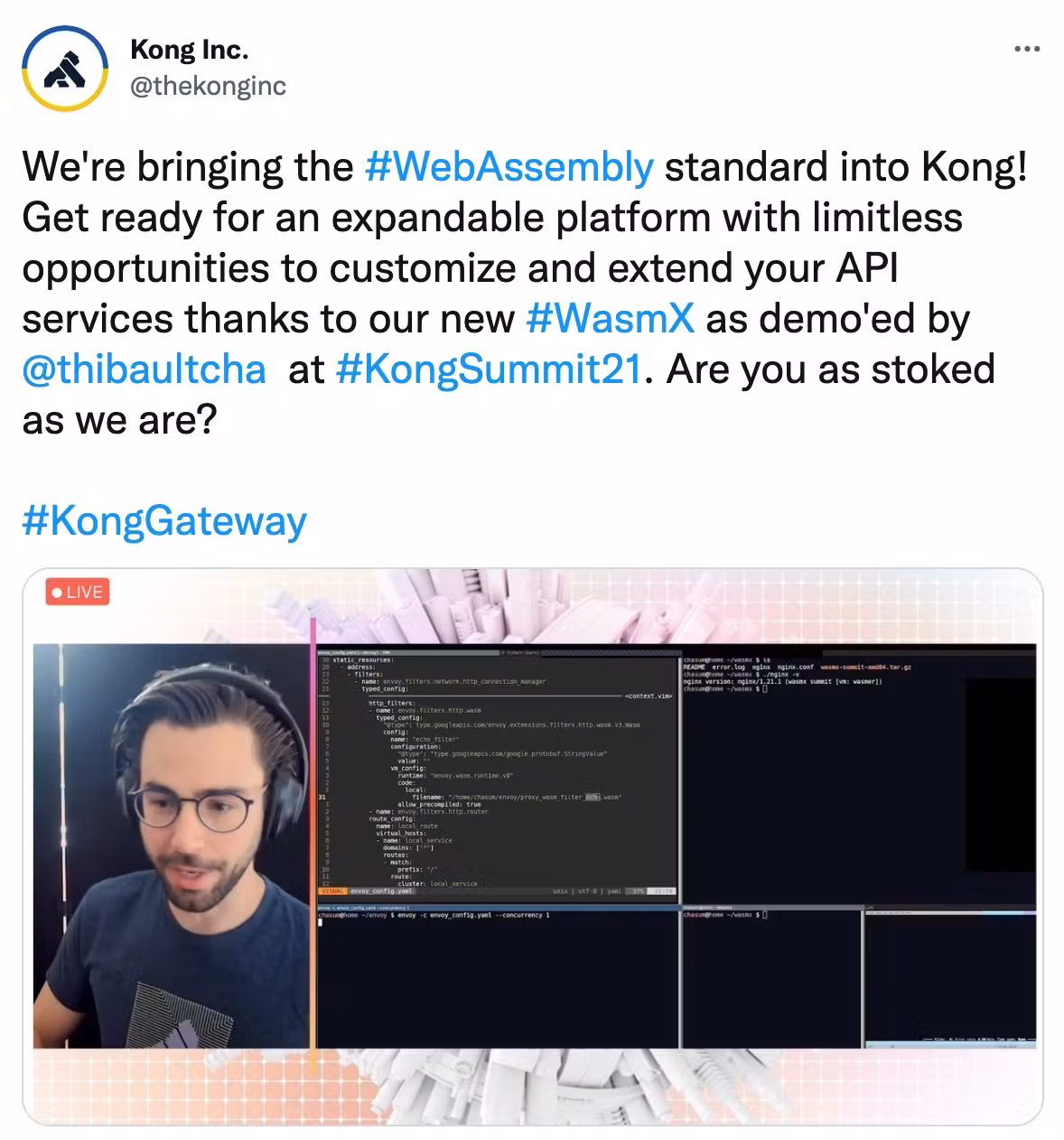Open the #WebAssembly hashtag

[509, 167]
